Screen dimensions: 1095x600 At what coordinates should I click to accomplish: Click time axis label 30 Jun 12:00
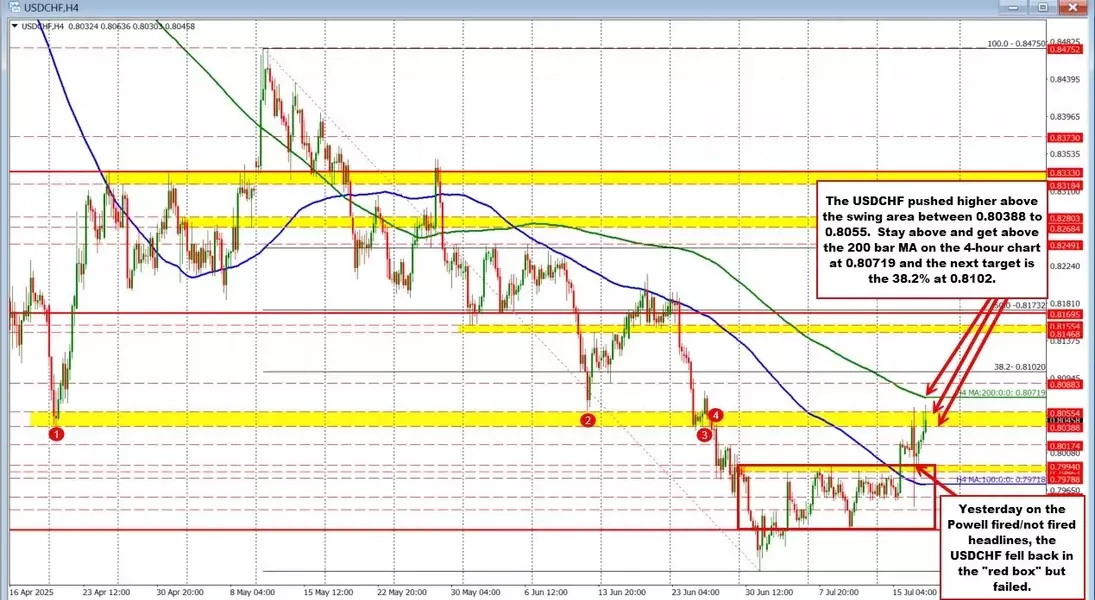[767, 590]
